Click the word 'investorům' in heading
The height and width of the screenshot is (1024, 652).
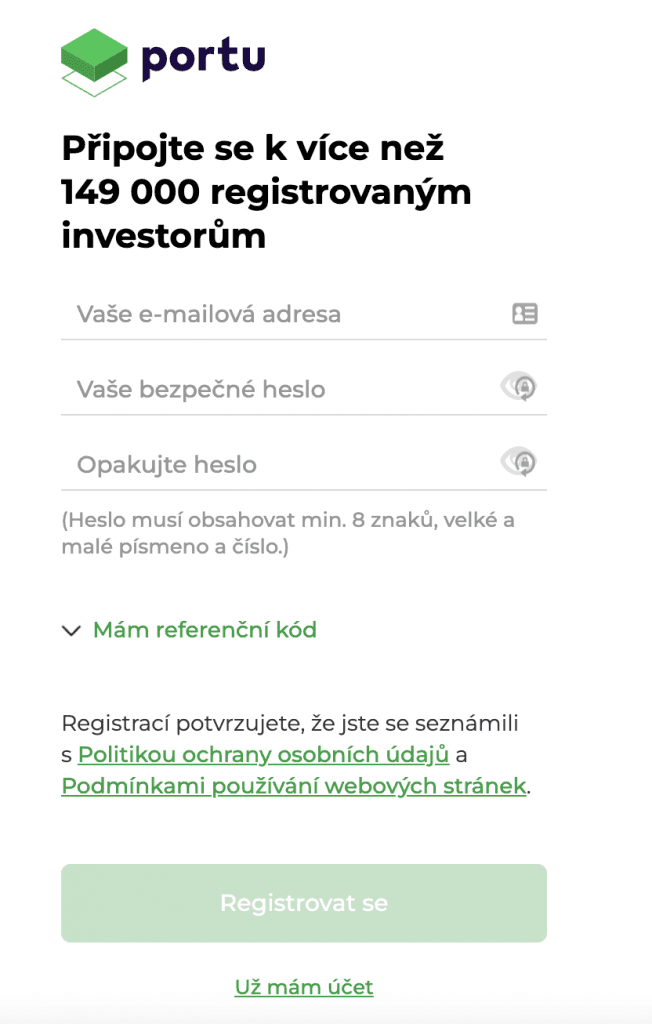163,236
